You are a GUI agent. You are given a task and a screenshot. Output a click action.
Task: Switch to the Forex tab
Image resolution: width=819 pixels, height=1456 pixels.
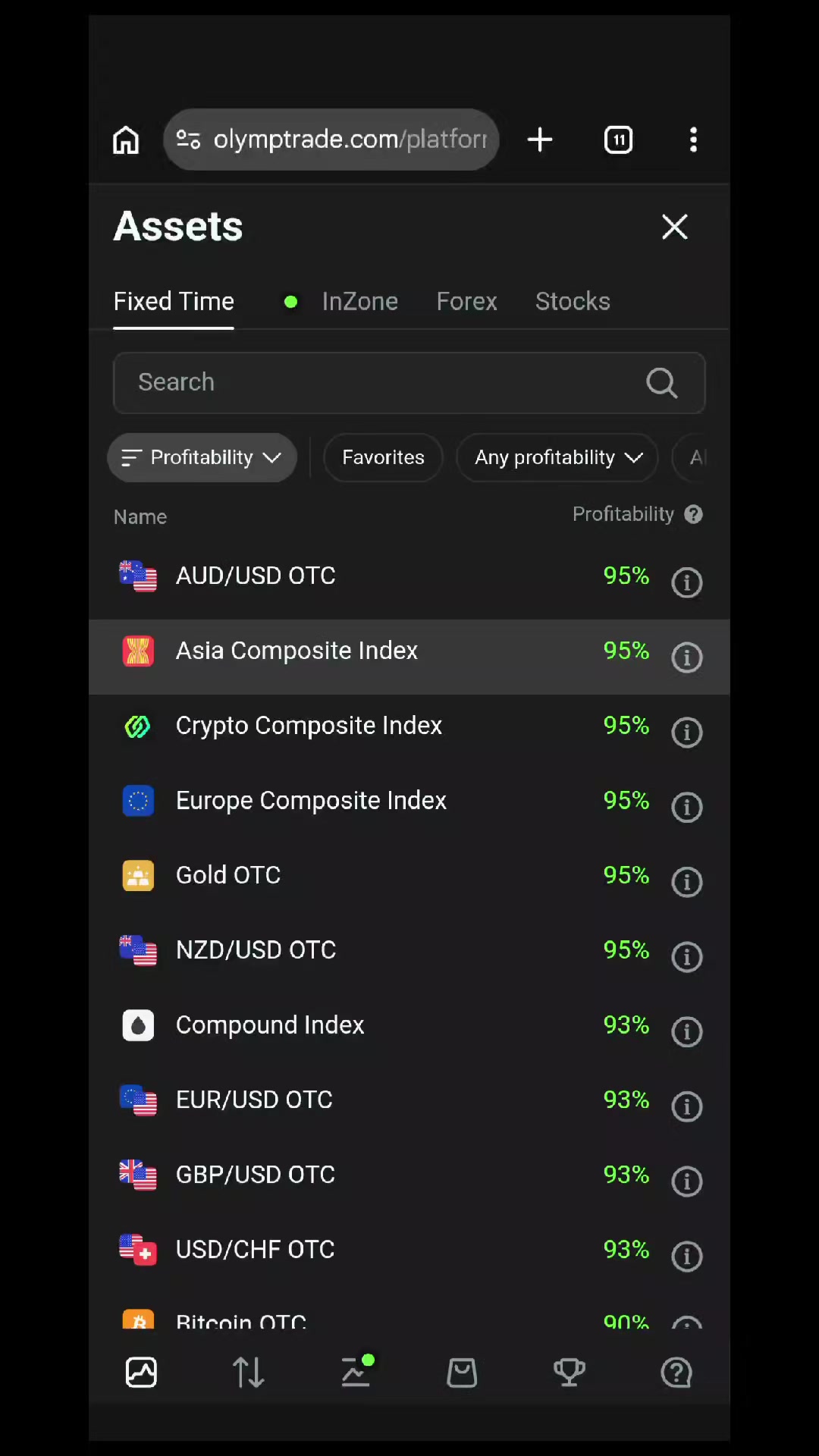pyautogui.click(x=466, y=301)
